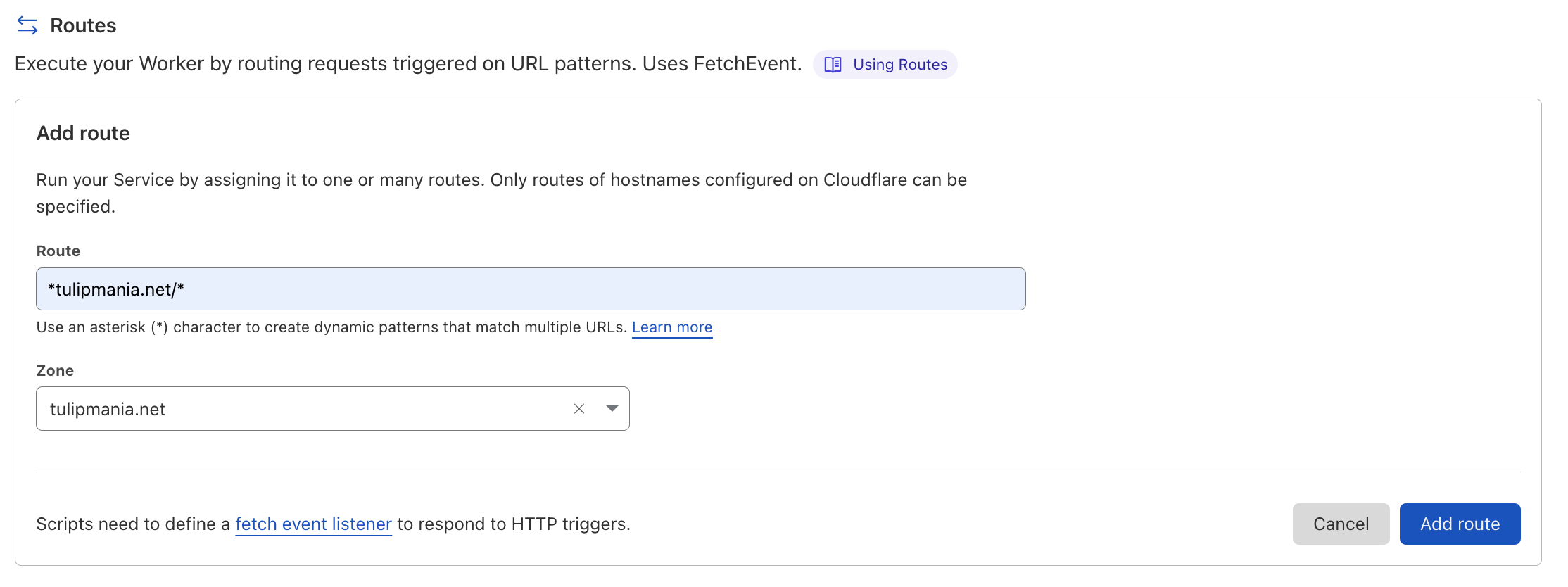Expand the Zone dropdown arrow
Image resolution: width=1568 pixels, height=587 pixels.
(612, 409)
